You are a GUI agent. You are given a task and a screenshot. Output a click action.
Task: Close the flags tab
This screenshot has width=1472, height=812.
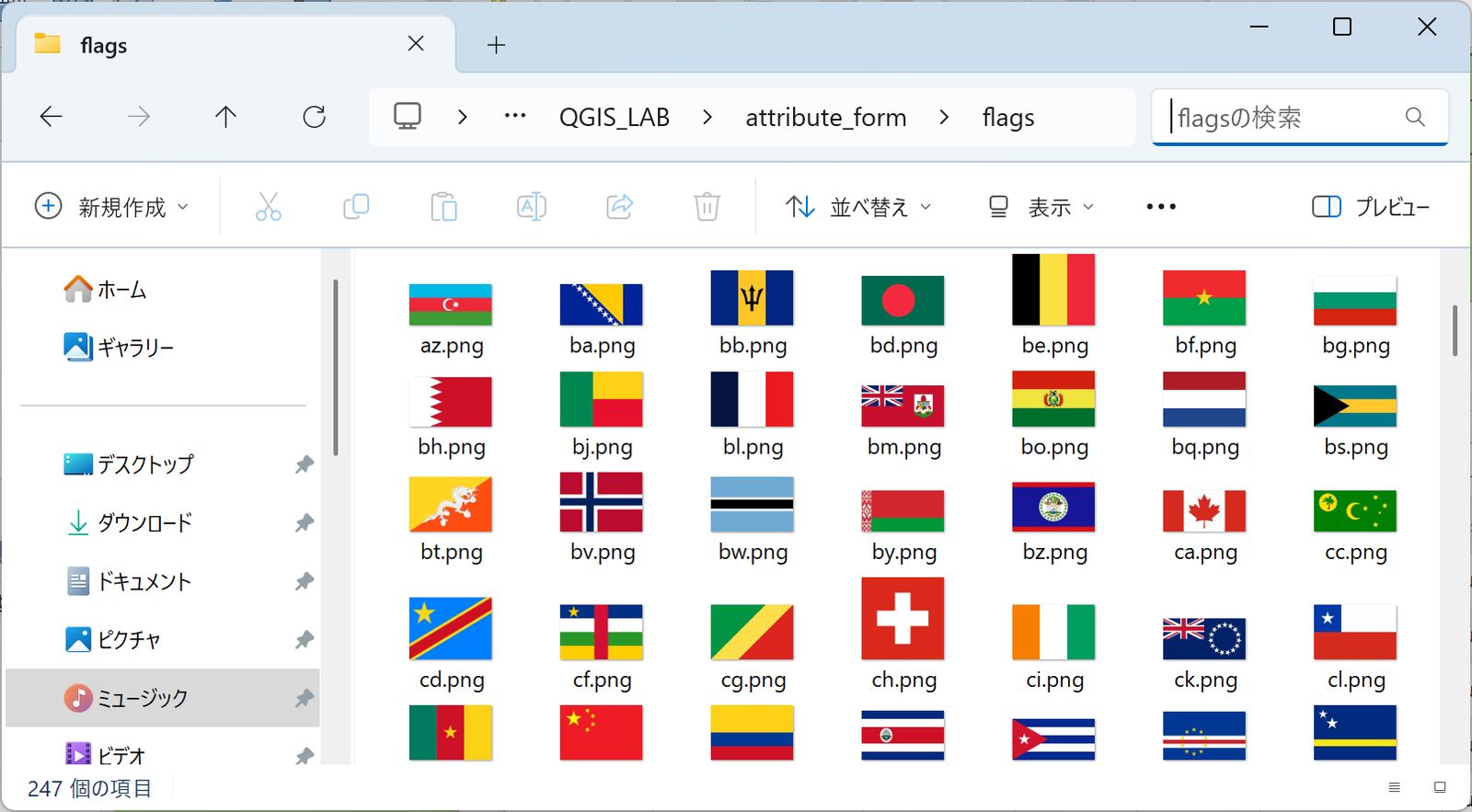coord(416,44)
